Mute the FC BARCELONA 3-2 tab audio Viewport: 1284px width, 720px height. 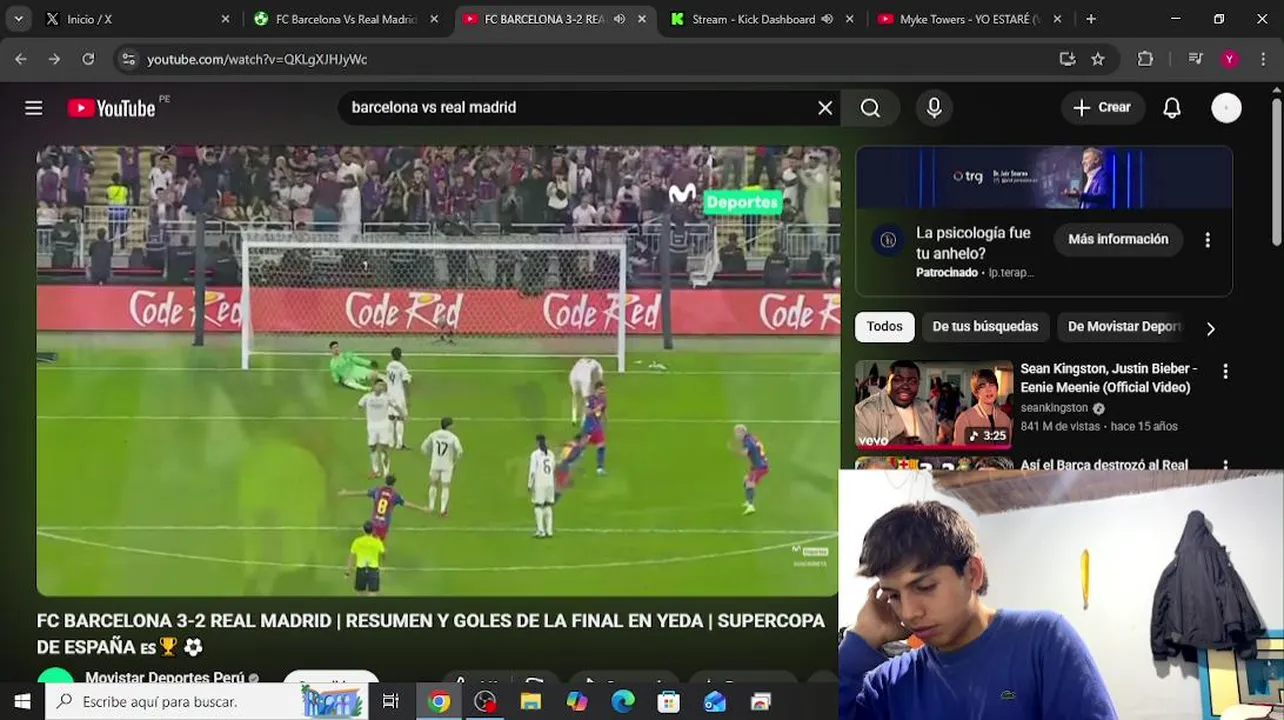619,19
